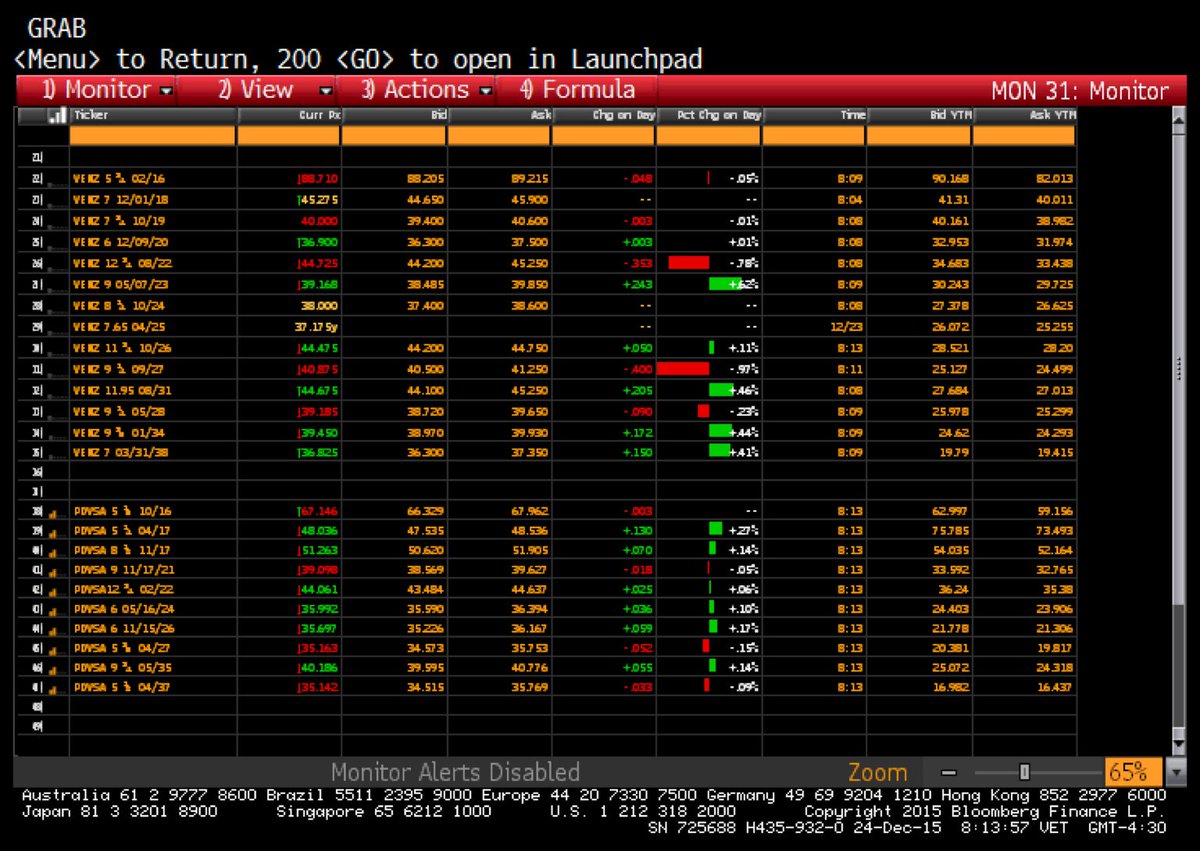This screenshot has width=1200, height=851.
Task: Click the Curr Px value 67.146
Action: pos(317,511)
